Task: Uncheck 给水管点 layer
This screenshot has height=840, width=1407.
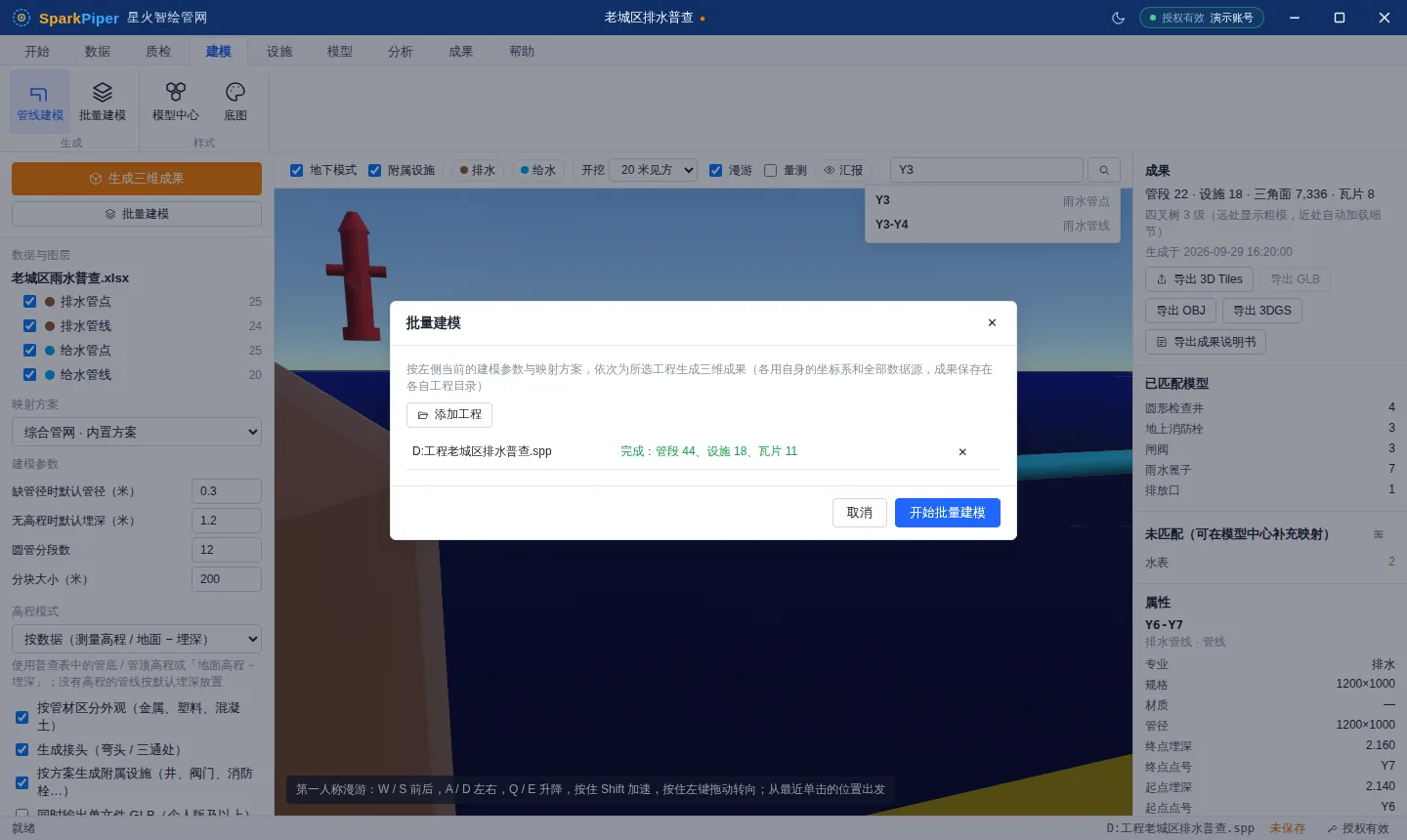Action: click(30, 351)
